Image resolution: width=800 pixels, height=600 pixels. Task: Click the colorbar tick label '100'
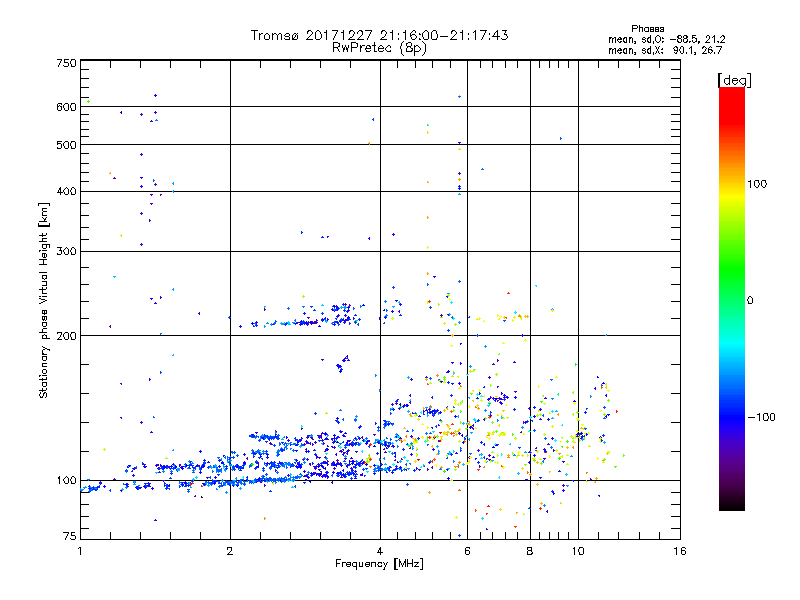757,184
